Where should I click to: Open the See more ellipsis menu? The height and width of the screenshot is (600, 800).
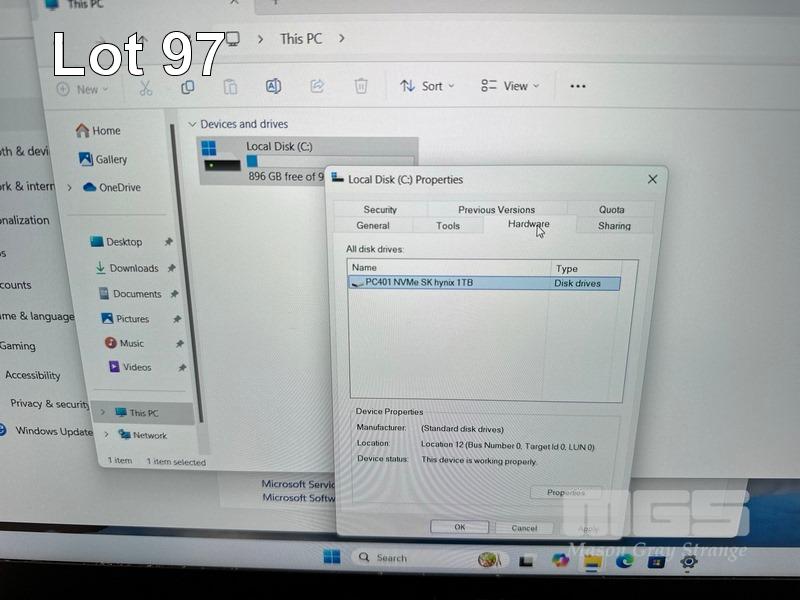[577, 86]
